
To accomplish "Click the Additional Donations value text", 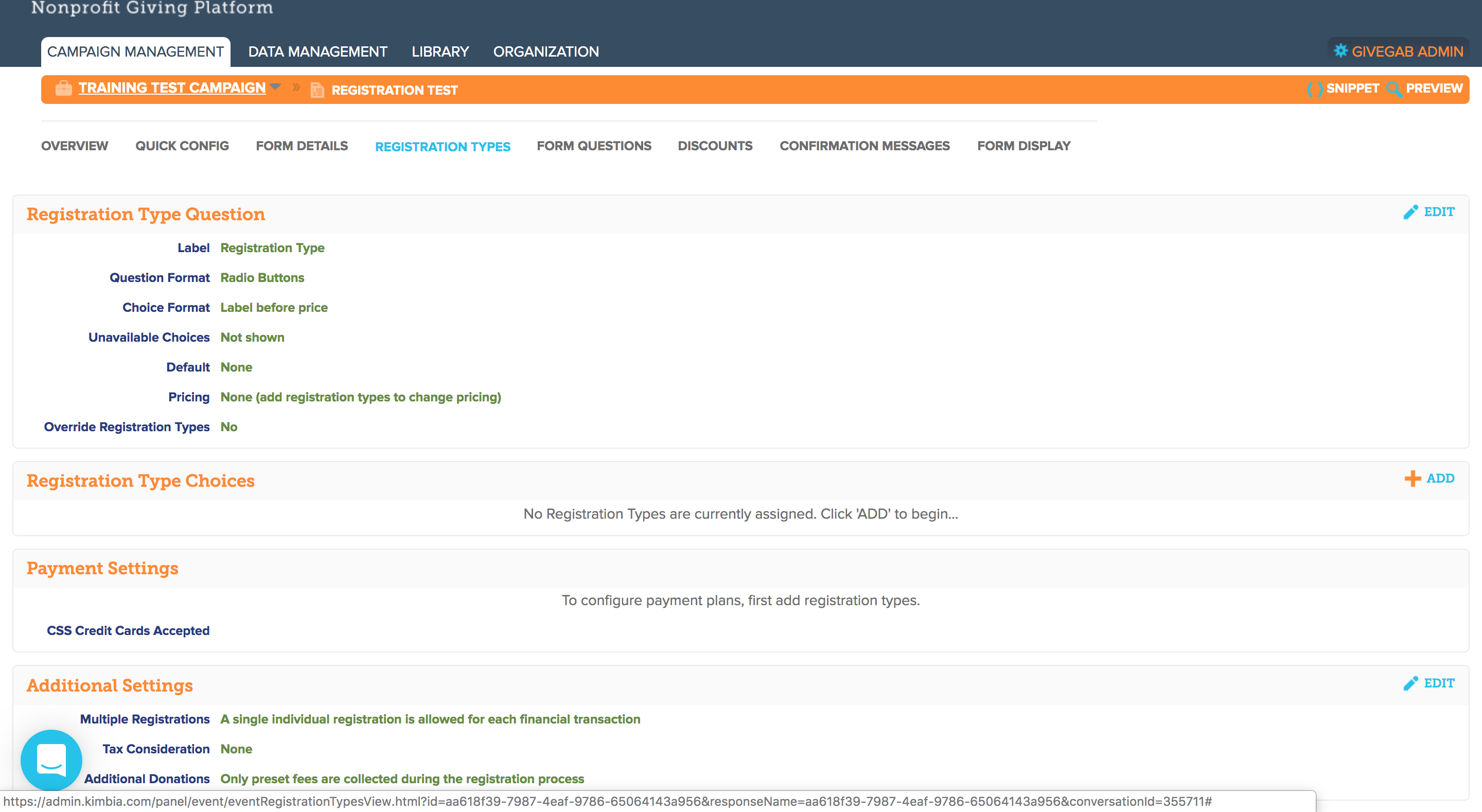I will click(402, 779).
